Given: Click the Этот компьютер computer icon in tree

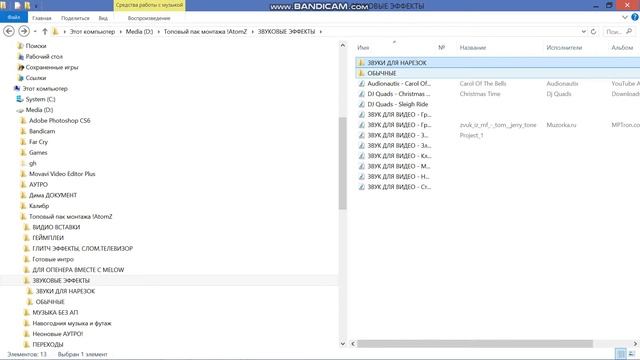Looking at the screenshot, I should click(x=17, y=88).
